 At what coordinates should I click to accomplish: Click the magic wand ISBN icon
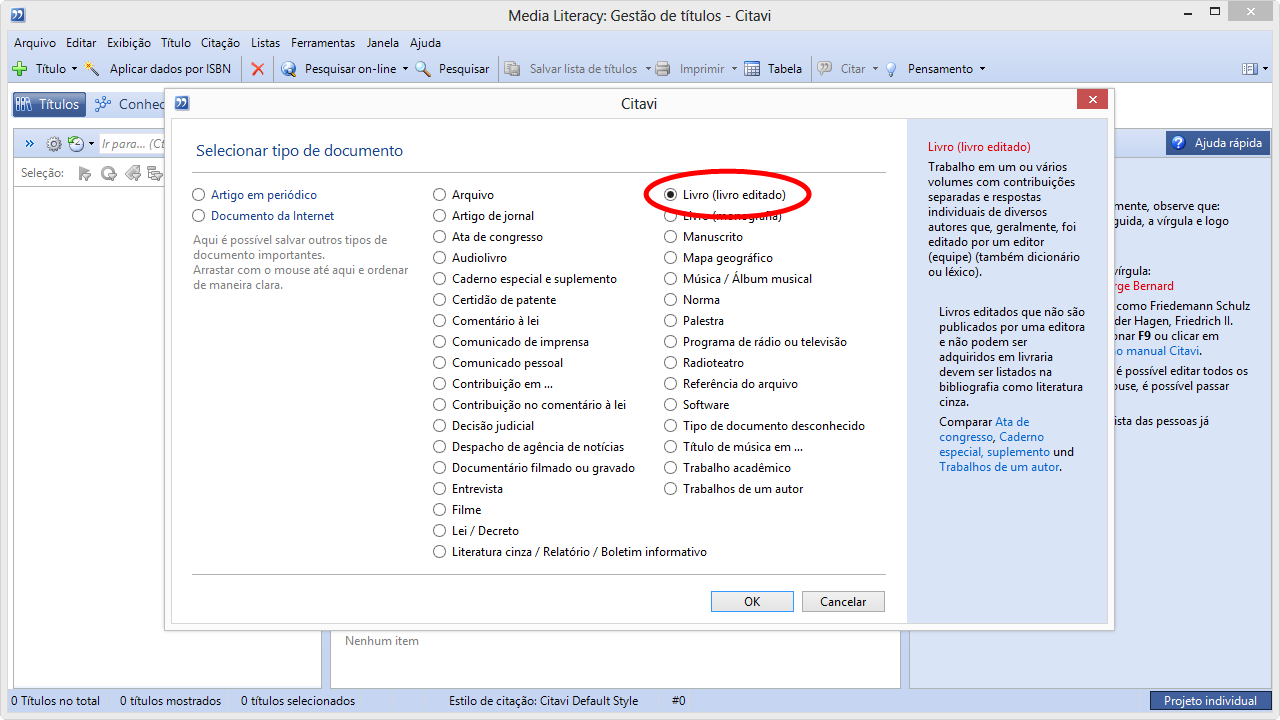click(x=92, y=69)
